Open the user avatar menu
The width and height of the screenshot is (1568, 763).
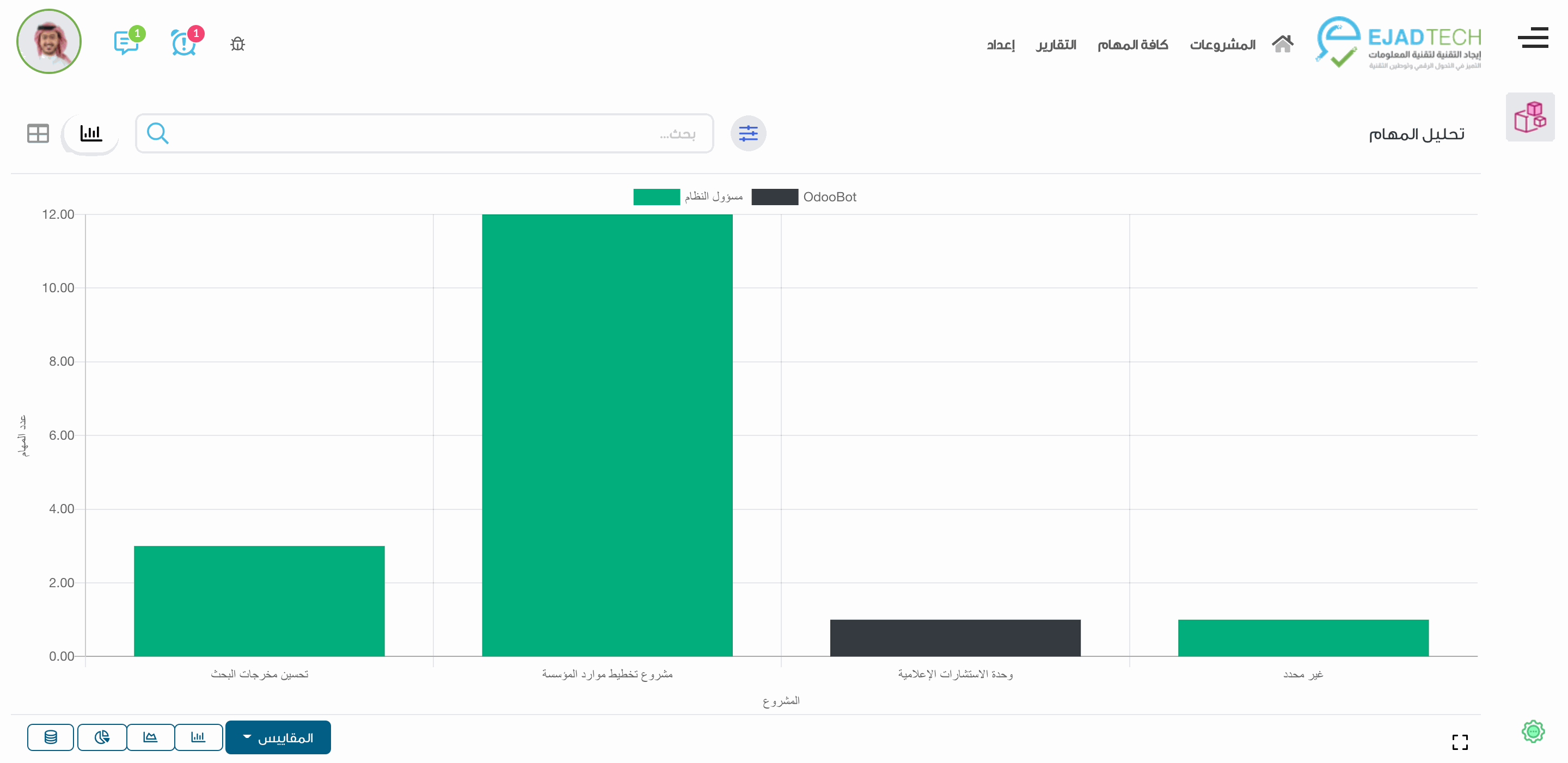click(x=48, y=41)
